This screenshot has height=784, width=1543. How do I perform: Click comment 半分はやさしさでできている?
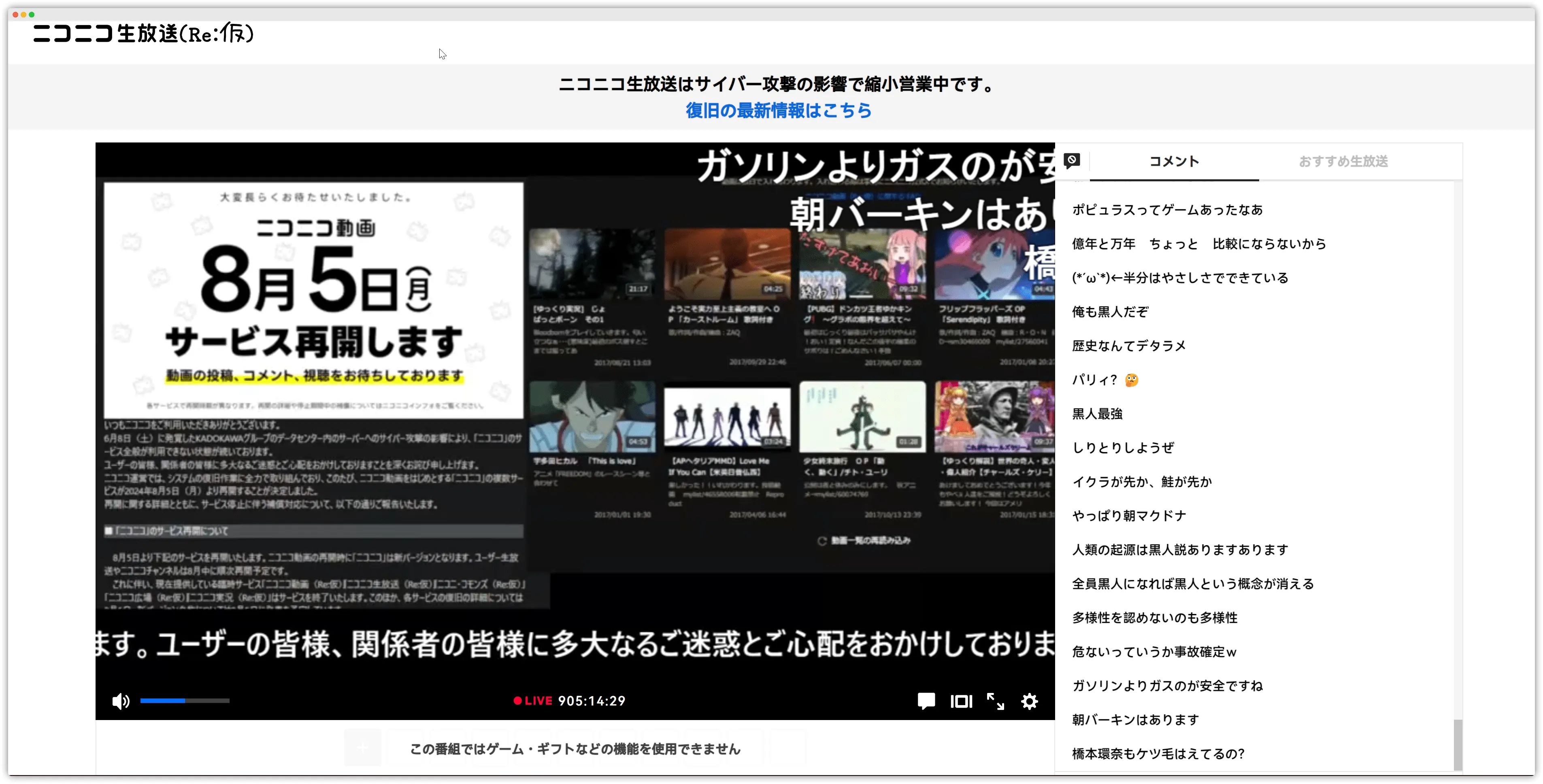[1180, 278]
